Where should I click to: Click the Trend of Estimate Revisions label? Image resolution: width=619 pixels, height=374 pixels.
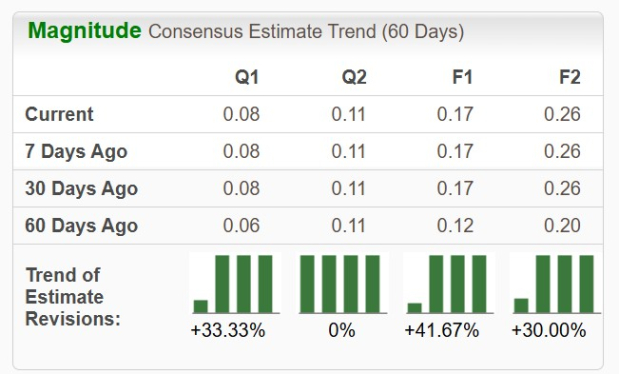[73, 297]
